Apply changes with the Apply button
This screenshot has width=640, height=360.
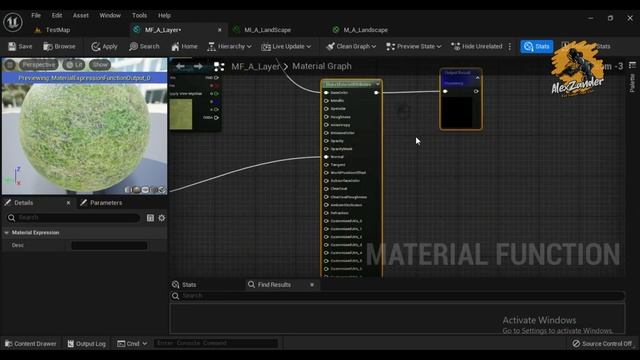tap(104, 47)
